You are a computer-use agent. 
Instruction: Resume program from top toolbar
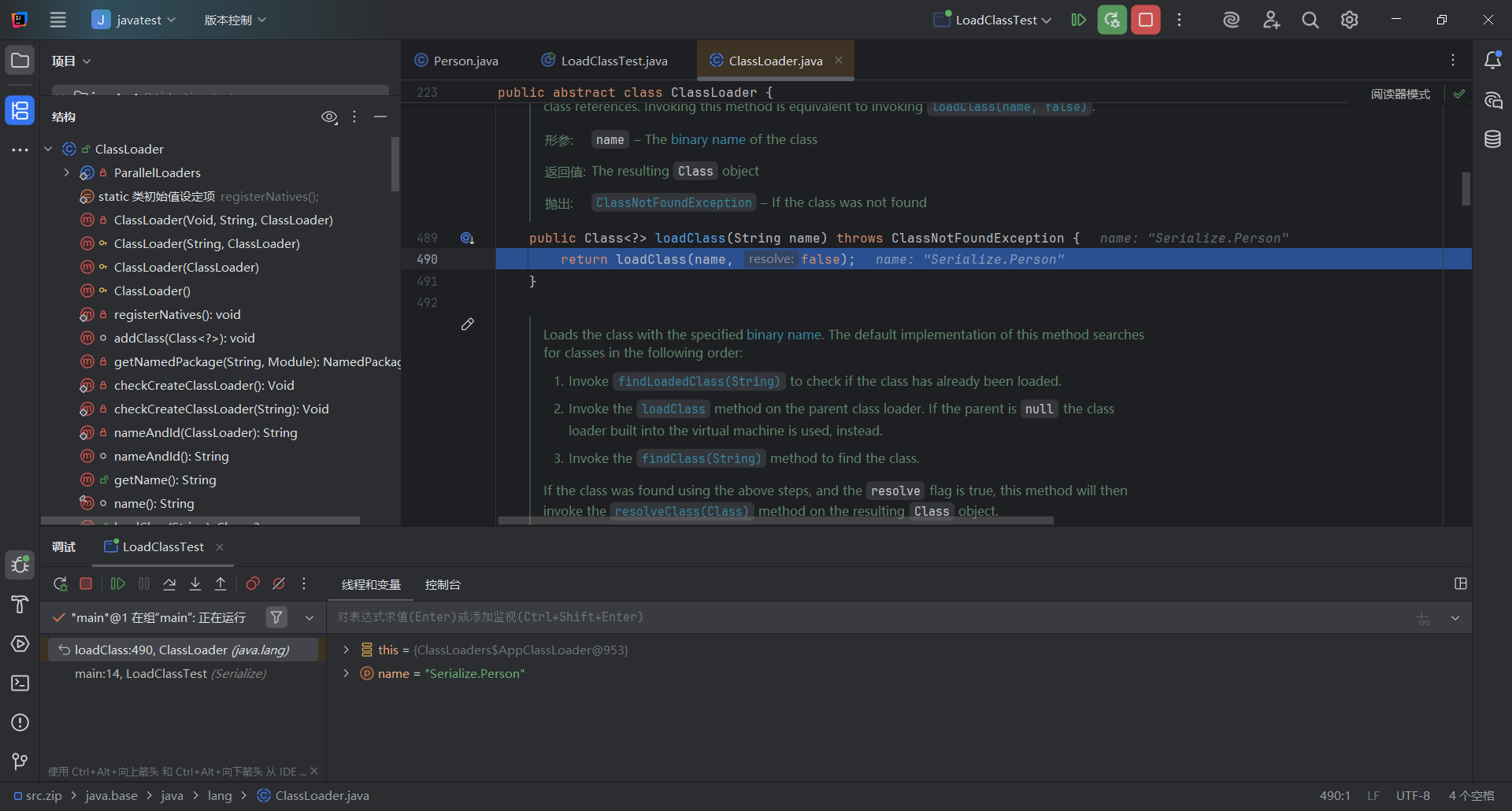pos(1078,20)
